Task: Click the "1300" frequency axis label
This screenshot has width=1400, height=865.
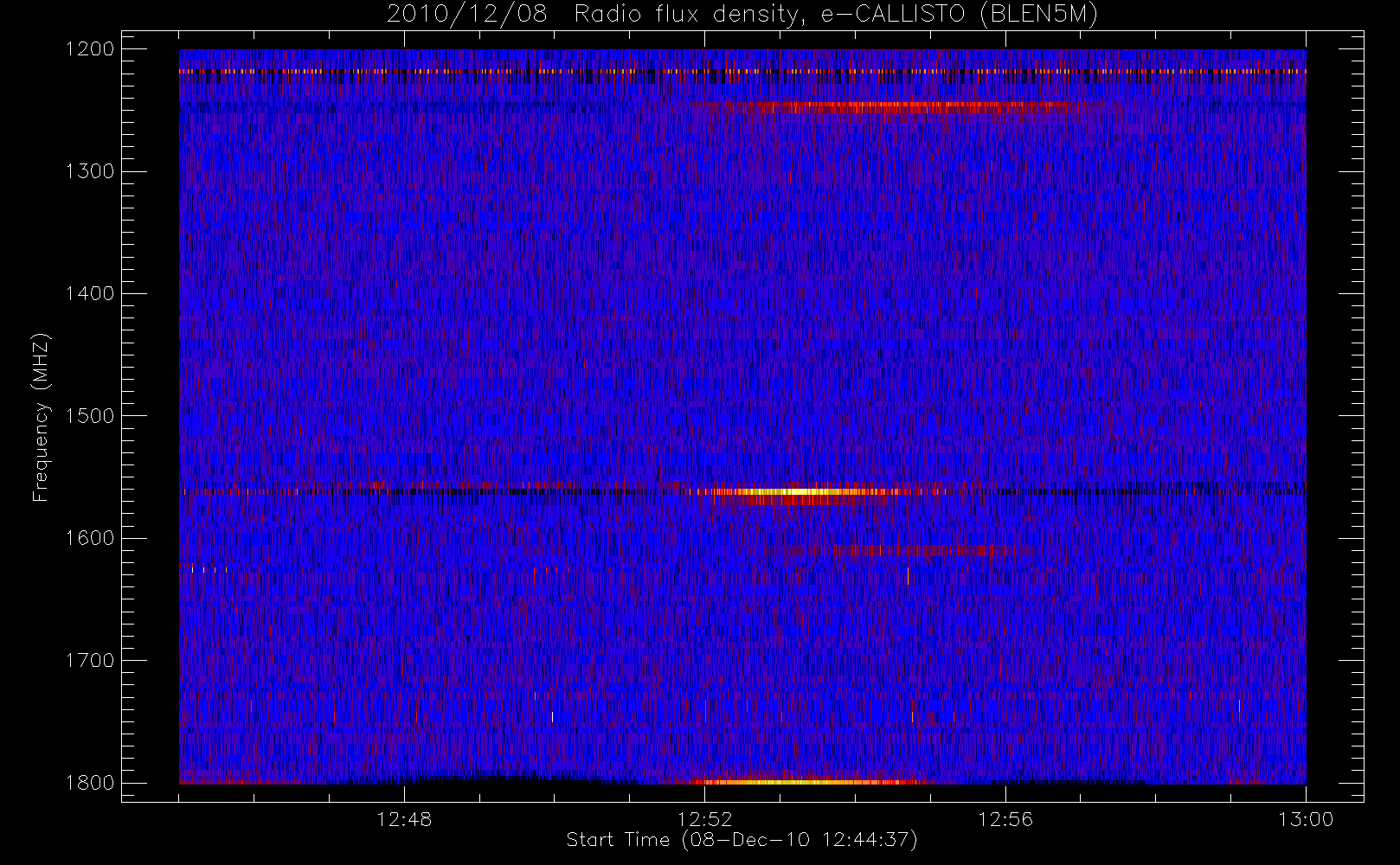Action: click(x=90, y=171)
